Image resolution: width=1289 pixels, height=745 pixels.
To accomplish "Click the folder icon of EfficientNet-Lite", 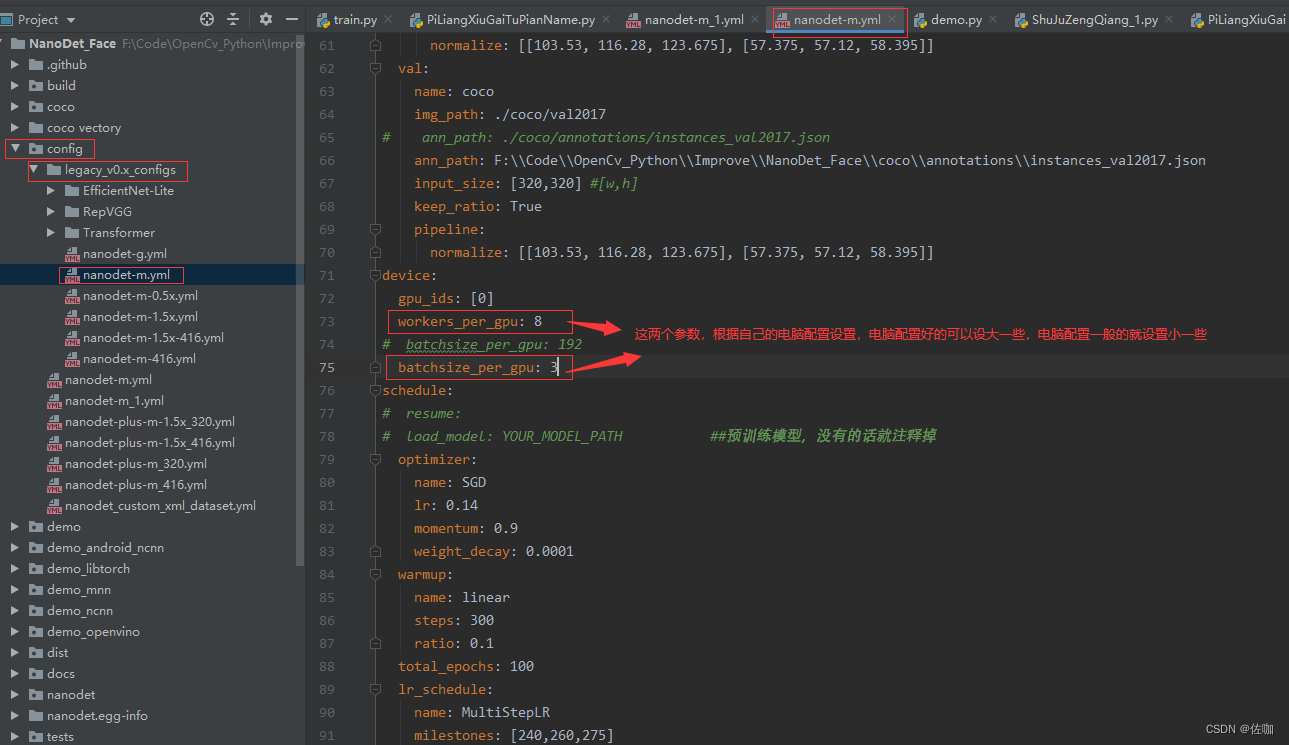I will [72, 191].
